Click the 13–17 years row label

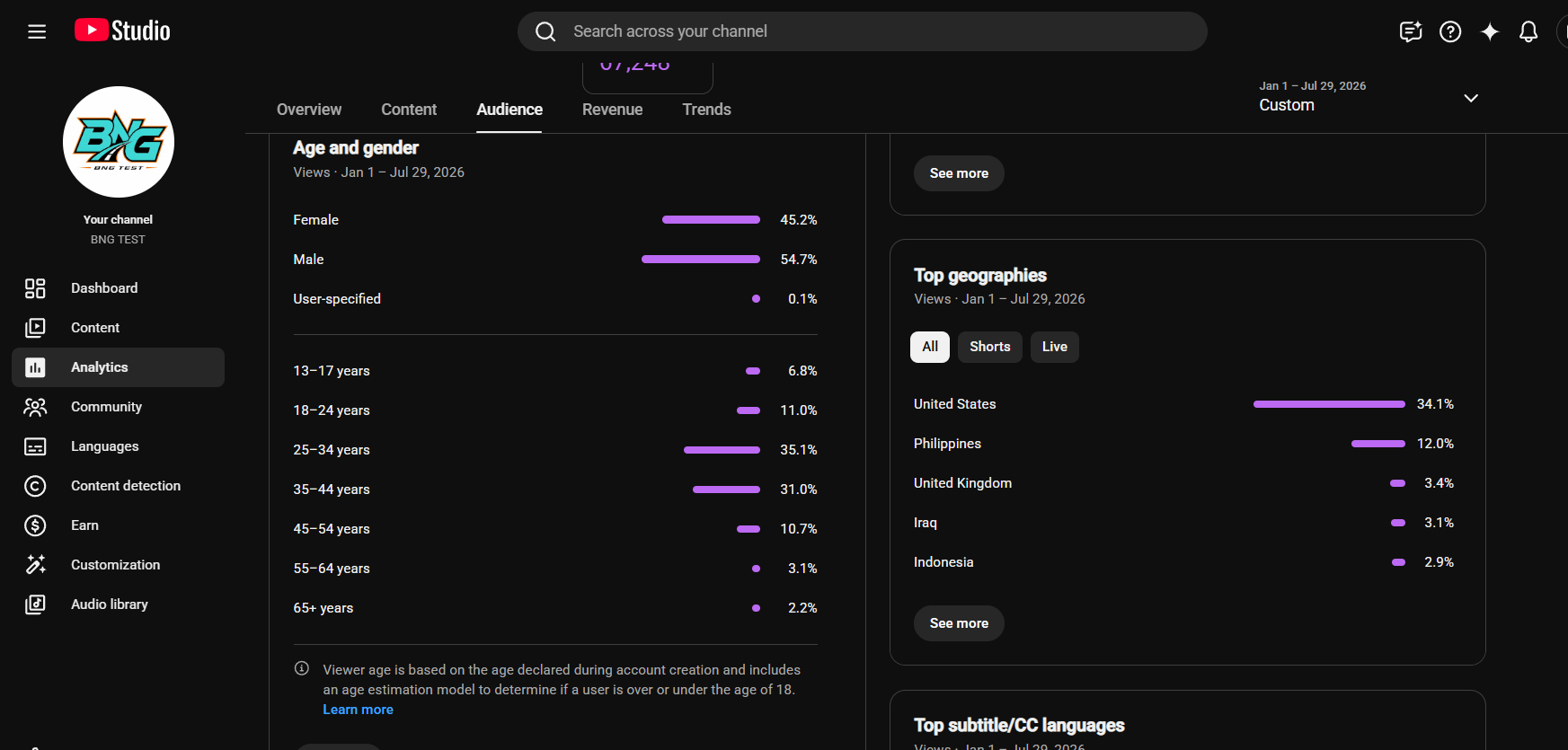pyautogui.click(x=332, y=371)
